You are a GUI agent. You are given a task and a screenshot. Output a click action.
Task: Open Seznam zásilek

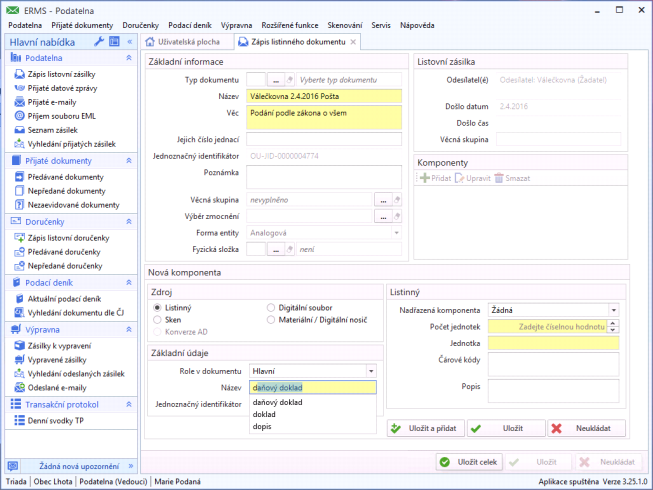tap(52, 130)
